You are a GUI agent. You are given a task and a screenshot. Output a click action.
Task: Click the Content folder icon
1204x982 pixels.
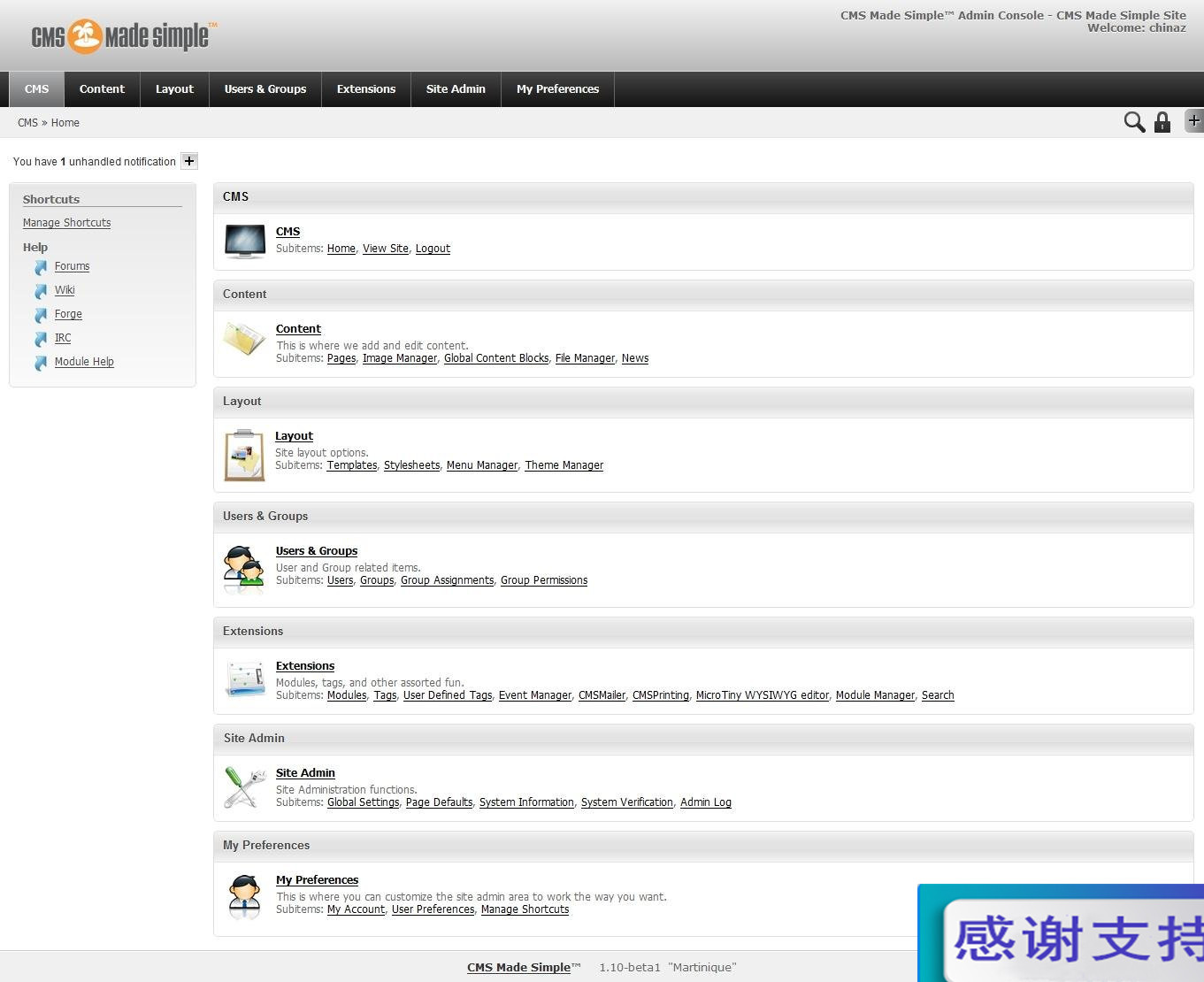(245, 339)
